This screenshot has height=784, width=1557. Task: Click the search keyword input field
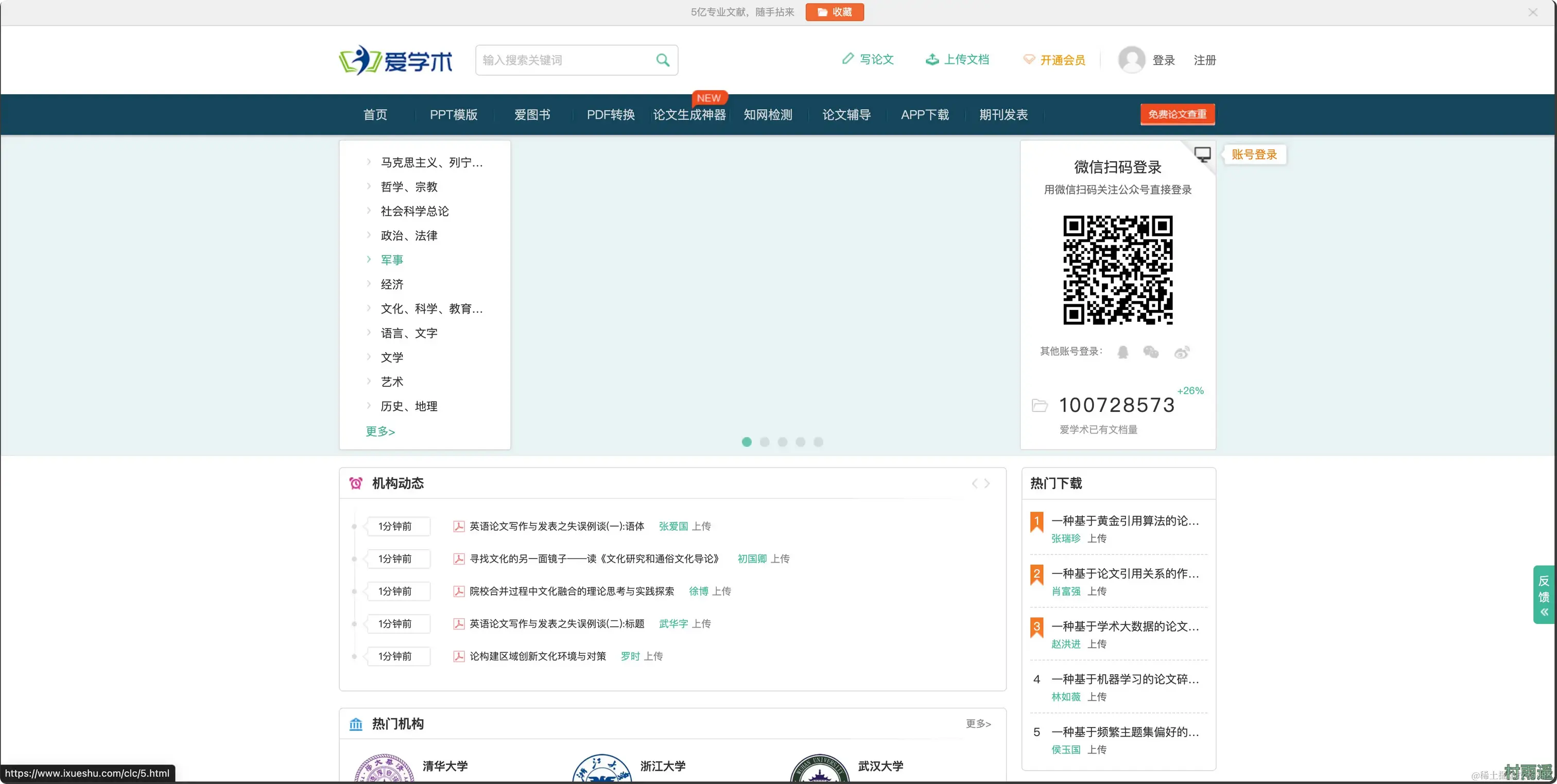(562, 60)
